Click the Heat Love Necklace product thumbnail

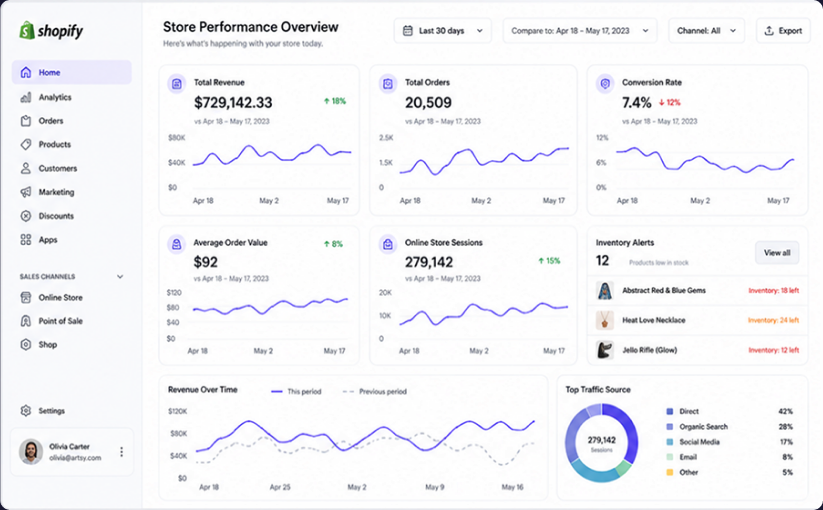[x=605, y=320]
